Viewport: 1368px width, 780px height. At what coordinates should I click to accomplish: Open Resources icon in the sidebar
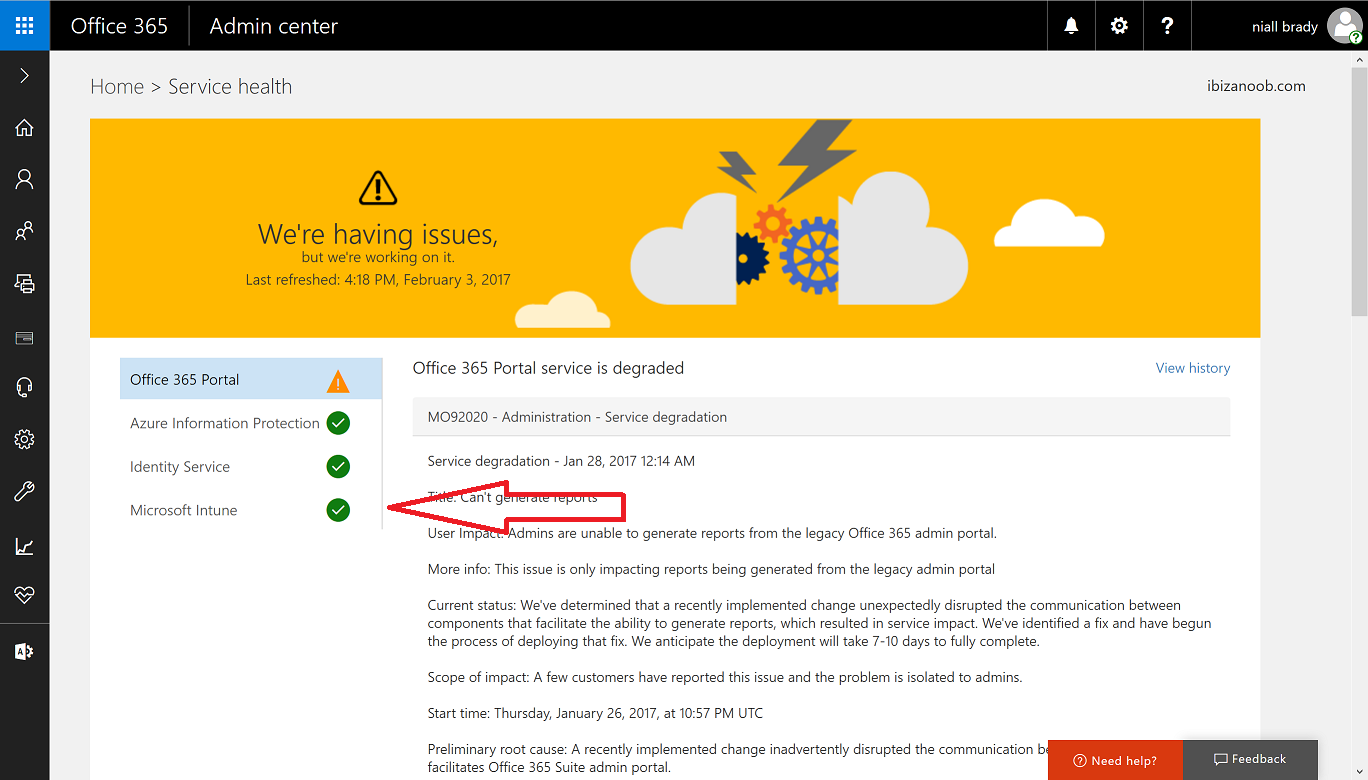(24, 283)
